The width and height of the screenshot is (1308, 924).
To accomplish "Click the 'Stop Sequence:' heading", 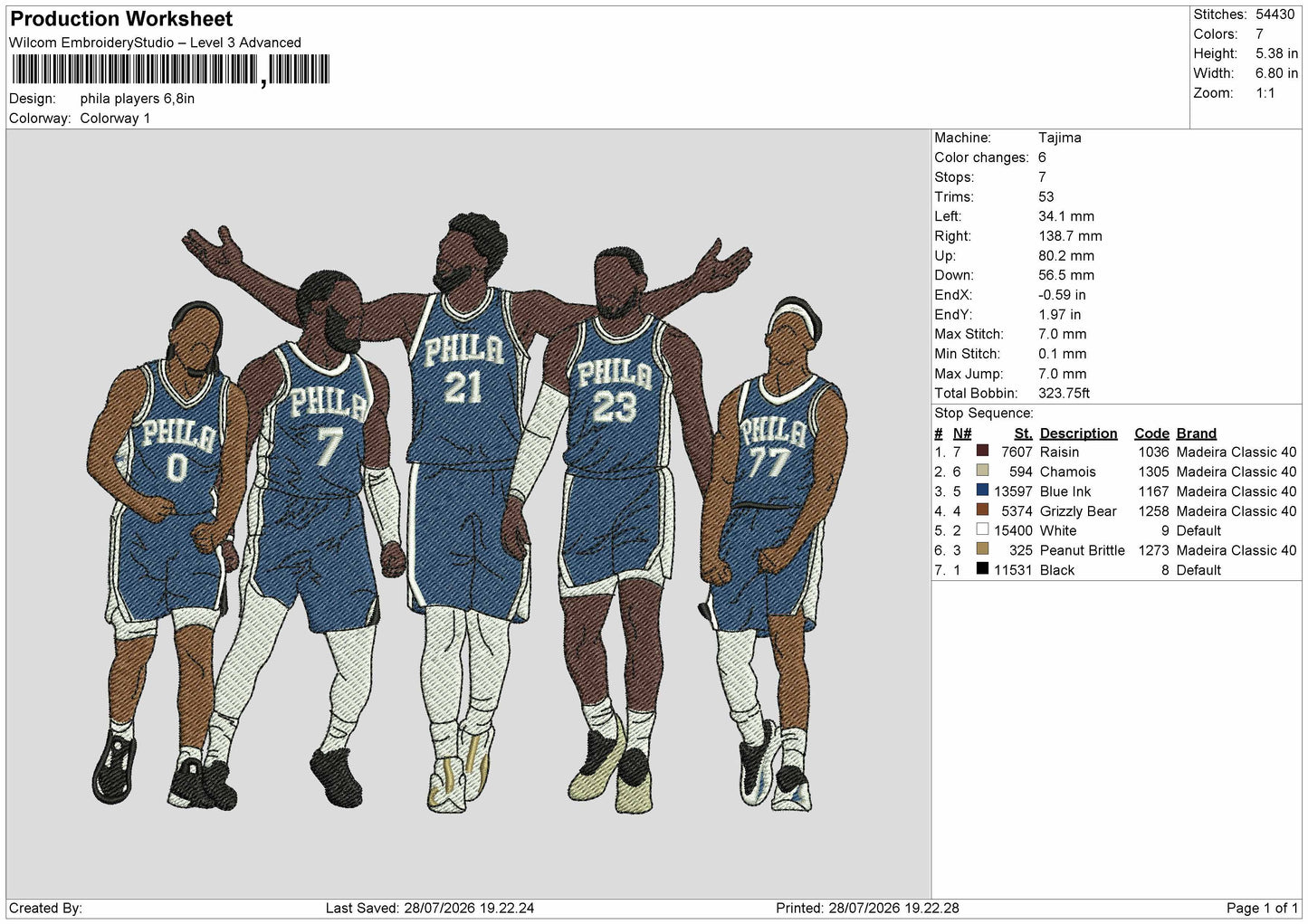I will click(x=984, y=414).
